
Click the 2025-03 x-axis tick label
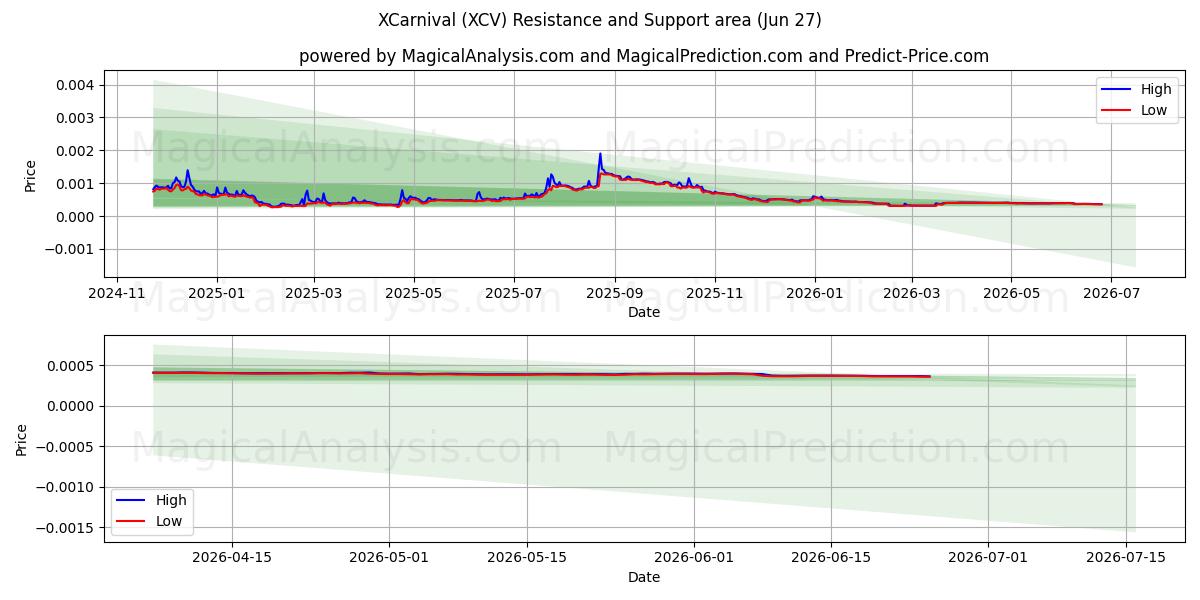point(314,294)
